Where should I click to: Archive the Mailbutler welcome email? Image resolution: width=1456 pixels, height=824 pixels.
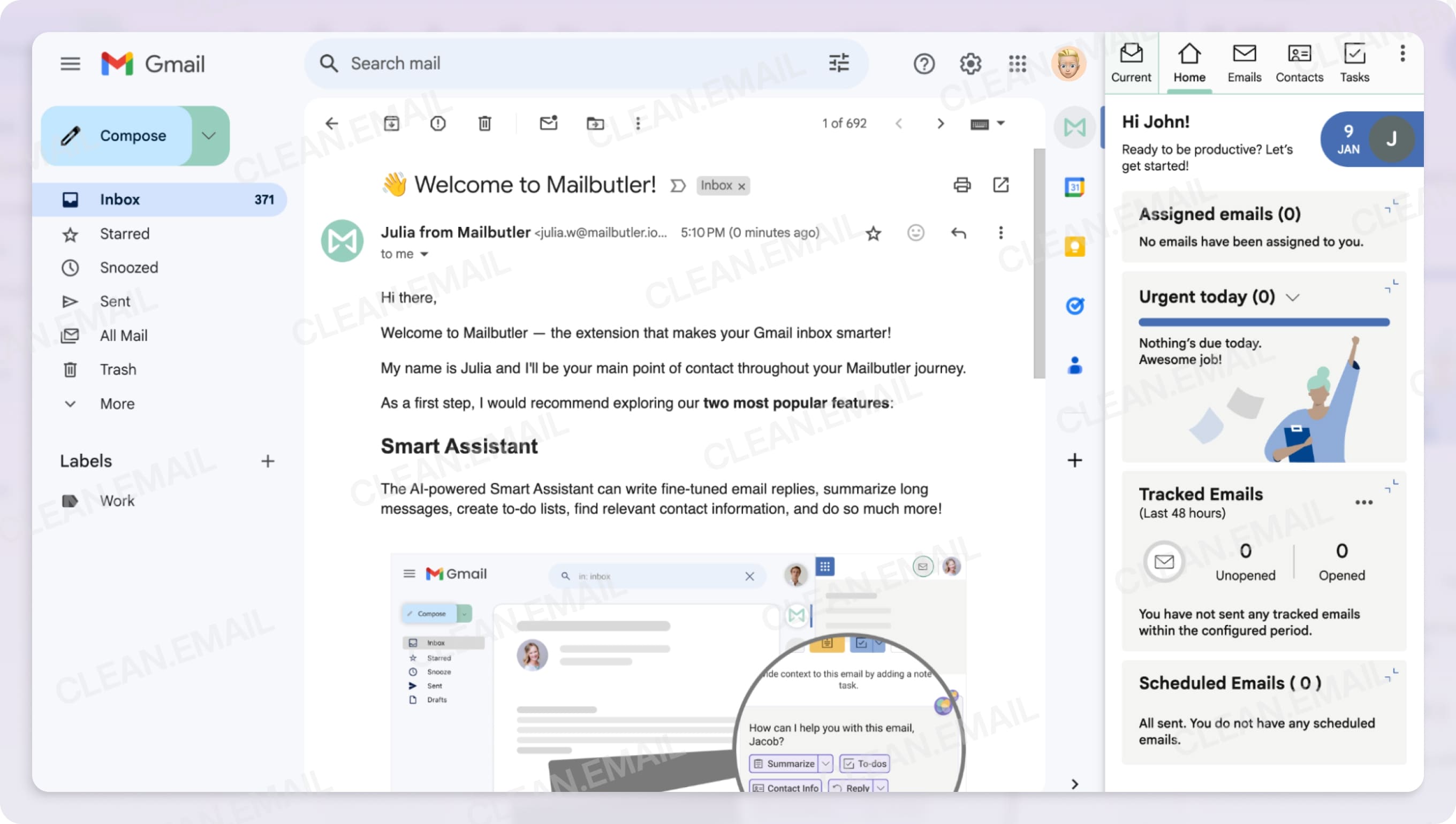tap(392, 124)
